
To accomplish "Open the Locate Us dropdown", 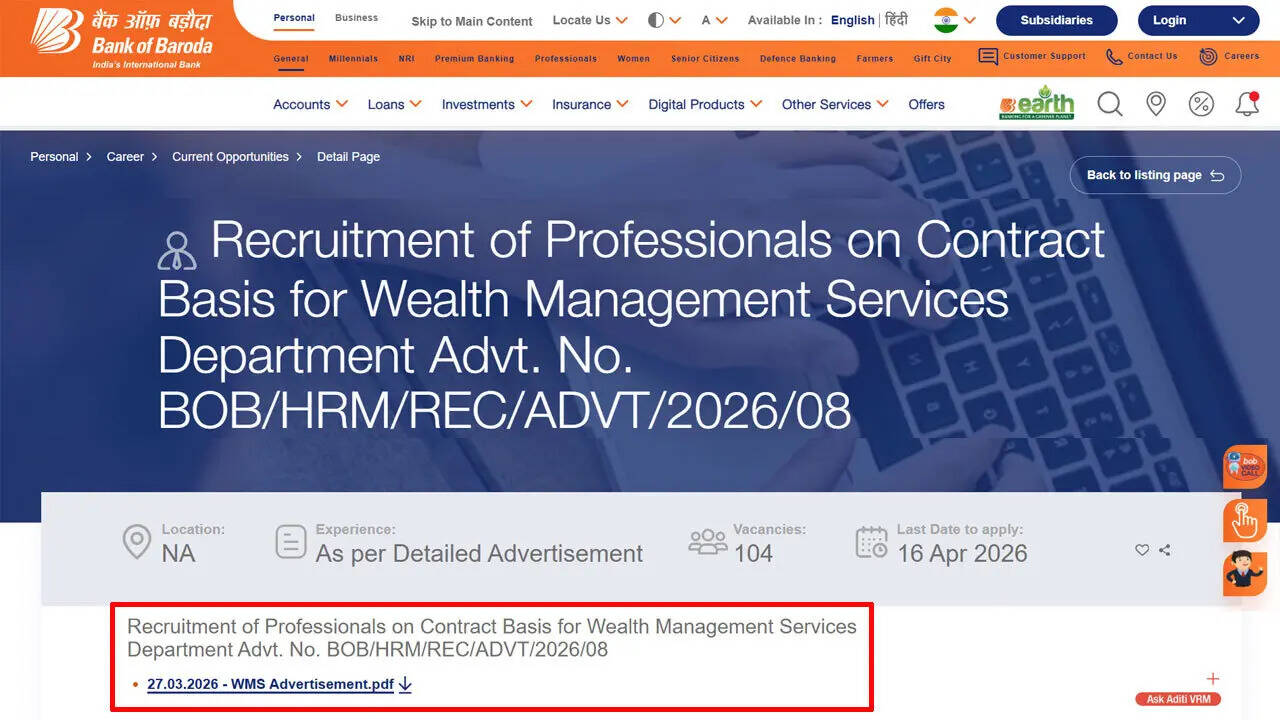I will [588, 19].
